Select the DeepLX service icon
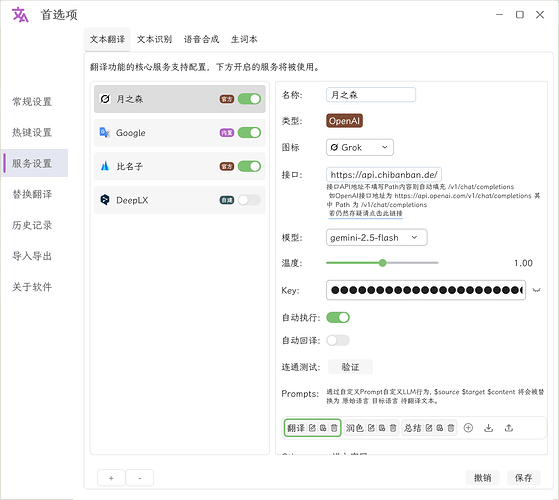 point(105,200)
